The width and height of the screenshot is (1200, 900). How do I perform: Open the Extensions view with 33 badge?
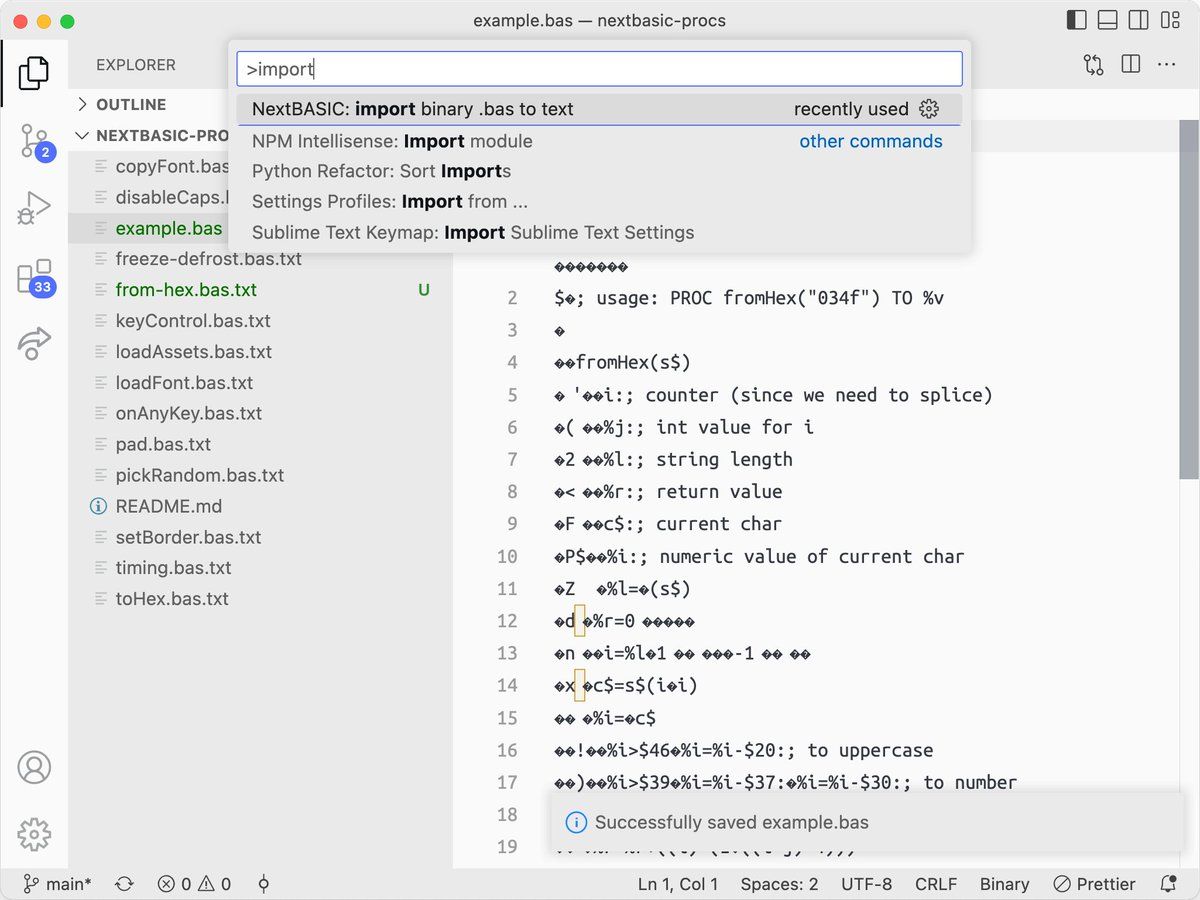pyautogui.click(x=34, y=277)
